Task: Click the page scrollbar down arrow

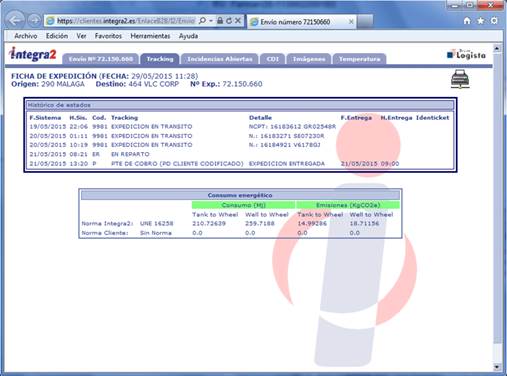Action: tap(497, 367)
